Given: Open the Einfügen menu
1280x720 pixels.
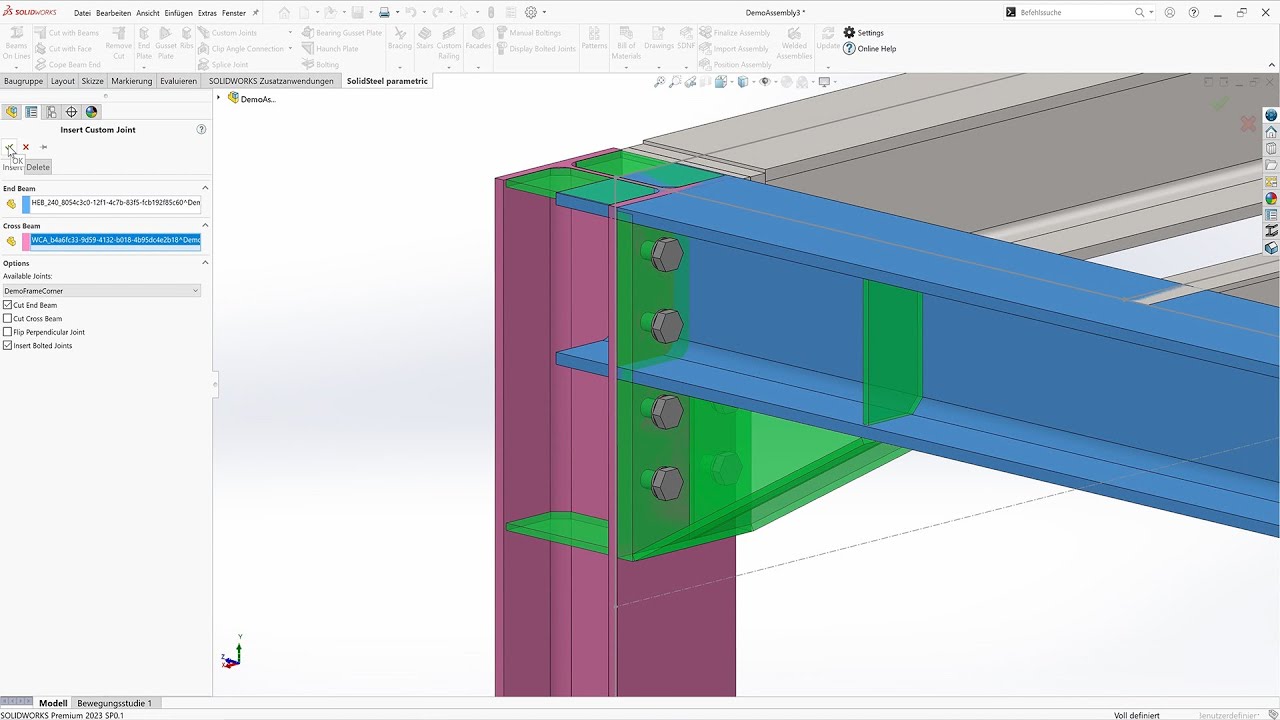Looking at the screenshot, I should click(x=178, y=13).
